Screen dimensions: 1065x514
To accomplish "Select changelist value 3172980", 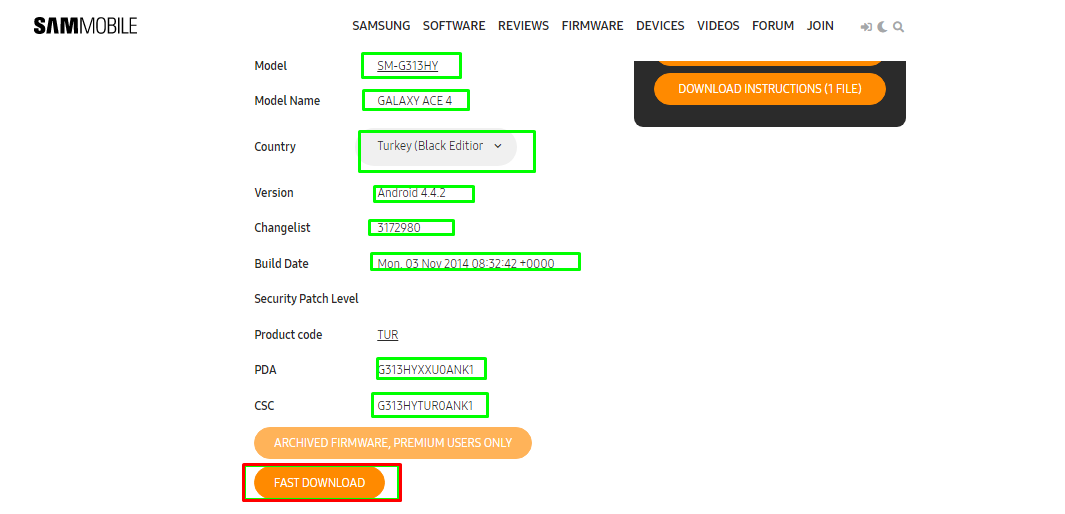I will (x=399, y=228).
